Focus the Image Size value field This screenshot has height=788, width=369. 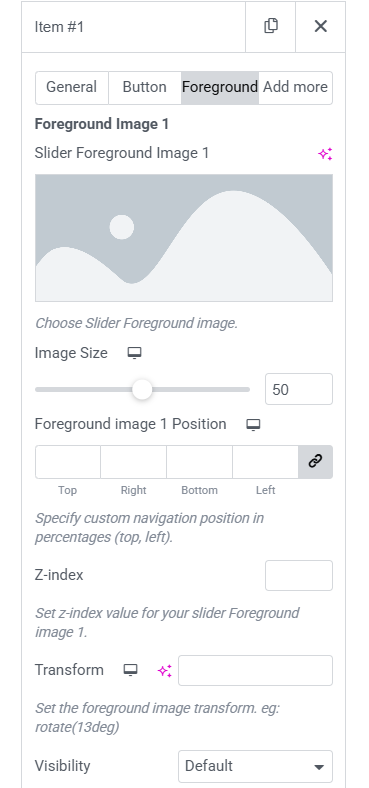(299, 389)
